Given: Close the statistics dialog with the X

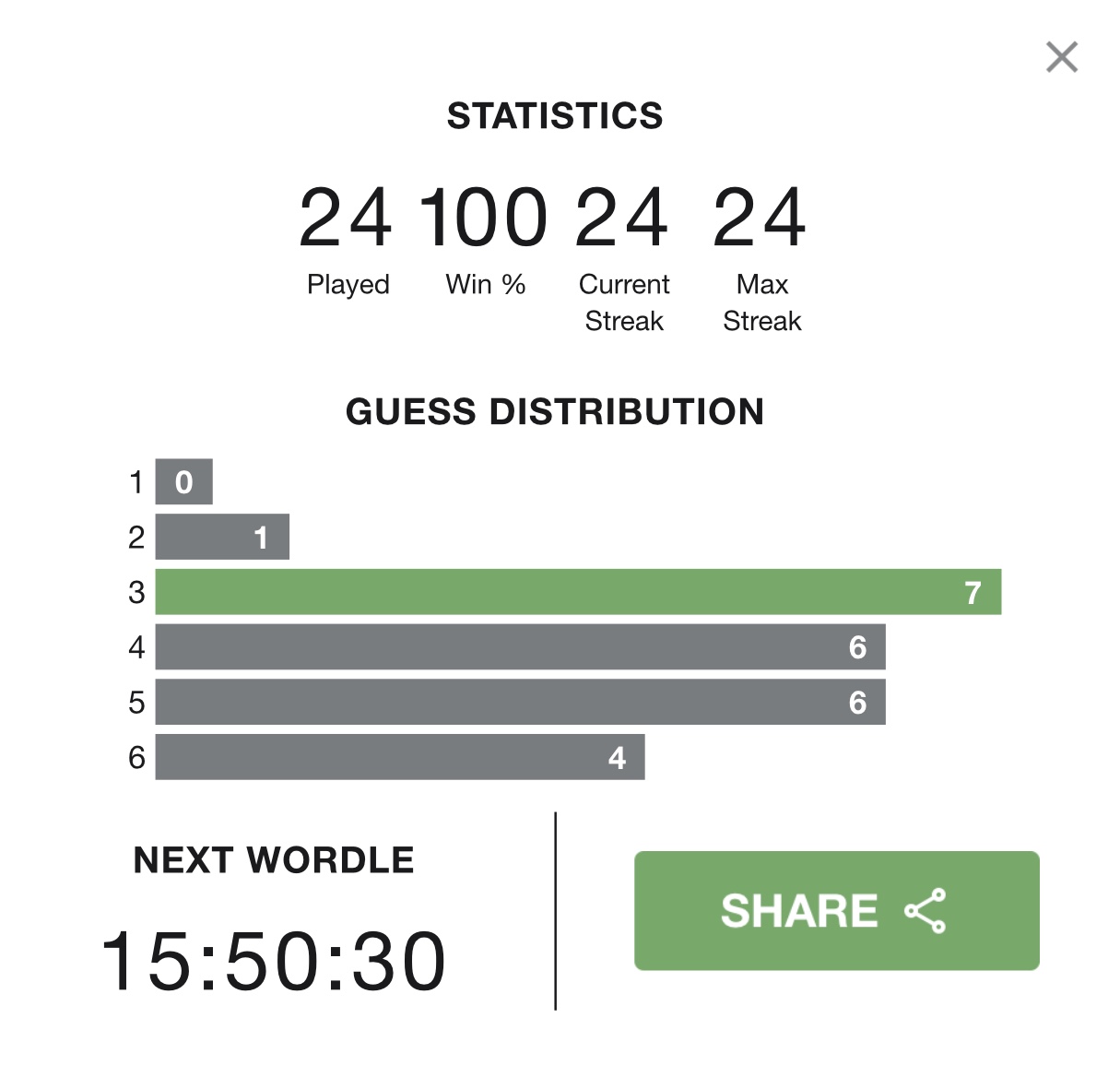Looking at the screenshot, I should pos(1062,57).
